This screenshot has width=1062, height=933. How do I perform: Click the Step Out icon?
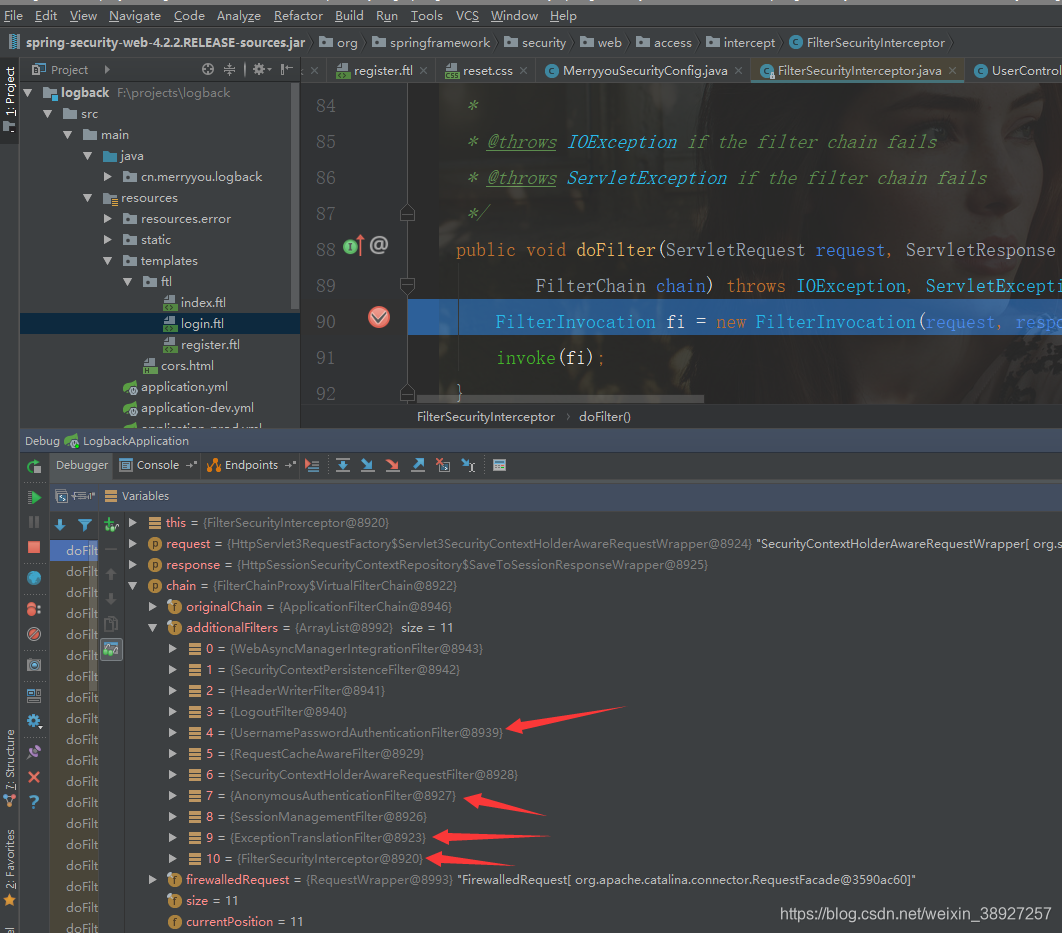[x=418, y=465]
